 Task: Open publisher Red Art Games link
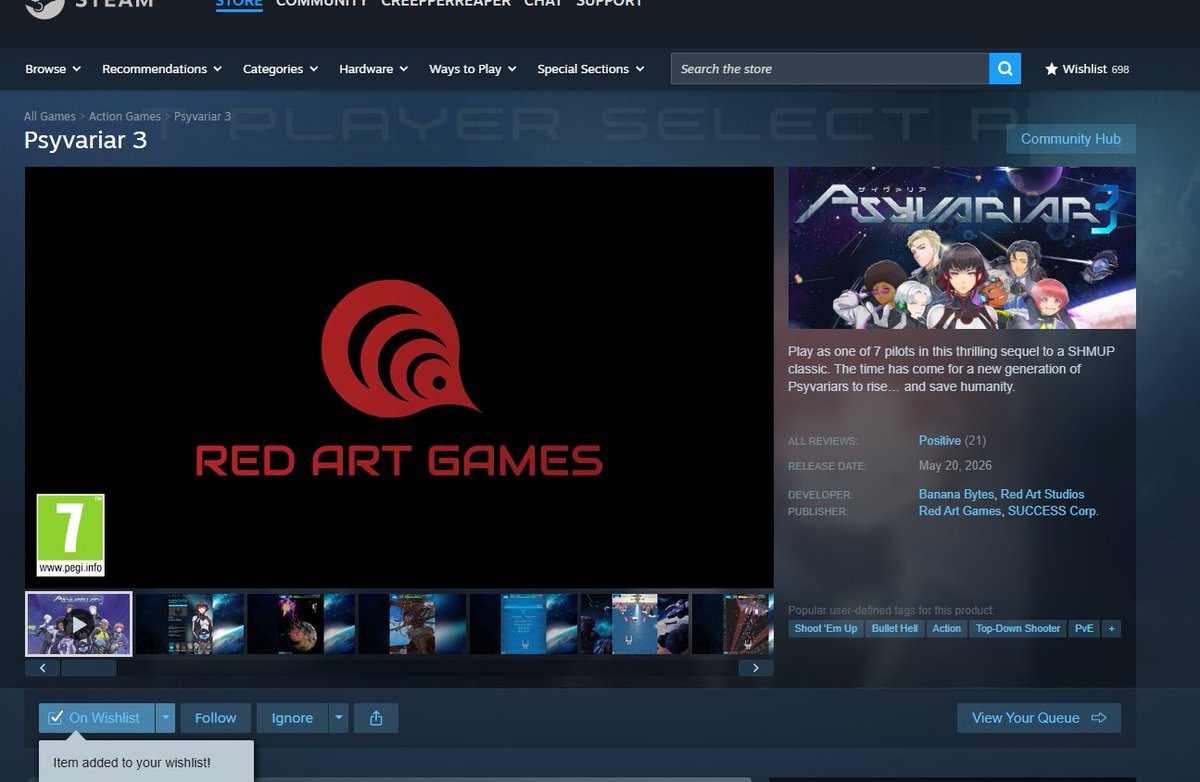coord(960,511)
